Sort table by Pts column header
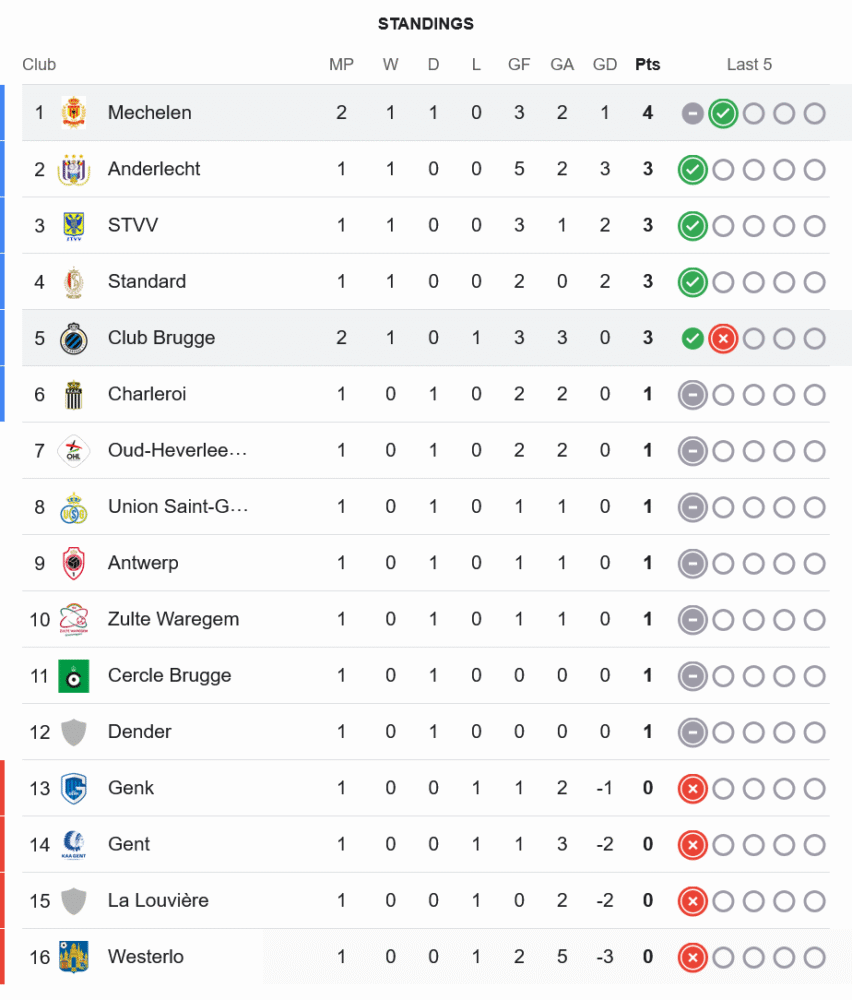Viewport: 852px width, 1000px height. coord(648,65)
